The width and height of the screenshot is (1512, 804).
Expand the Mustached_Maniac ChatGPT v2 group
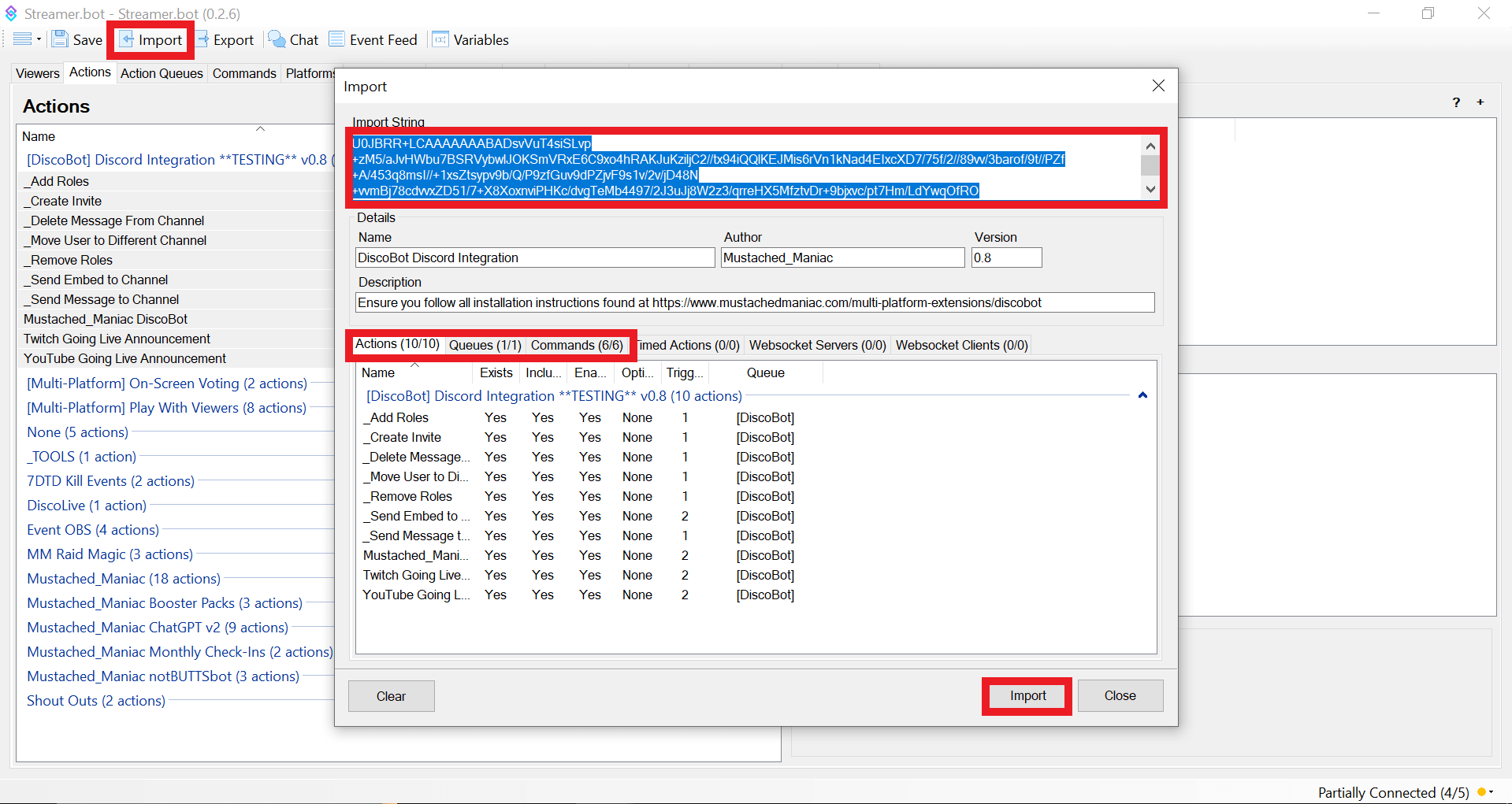pyautogui.click(x=158, y=628)
